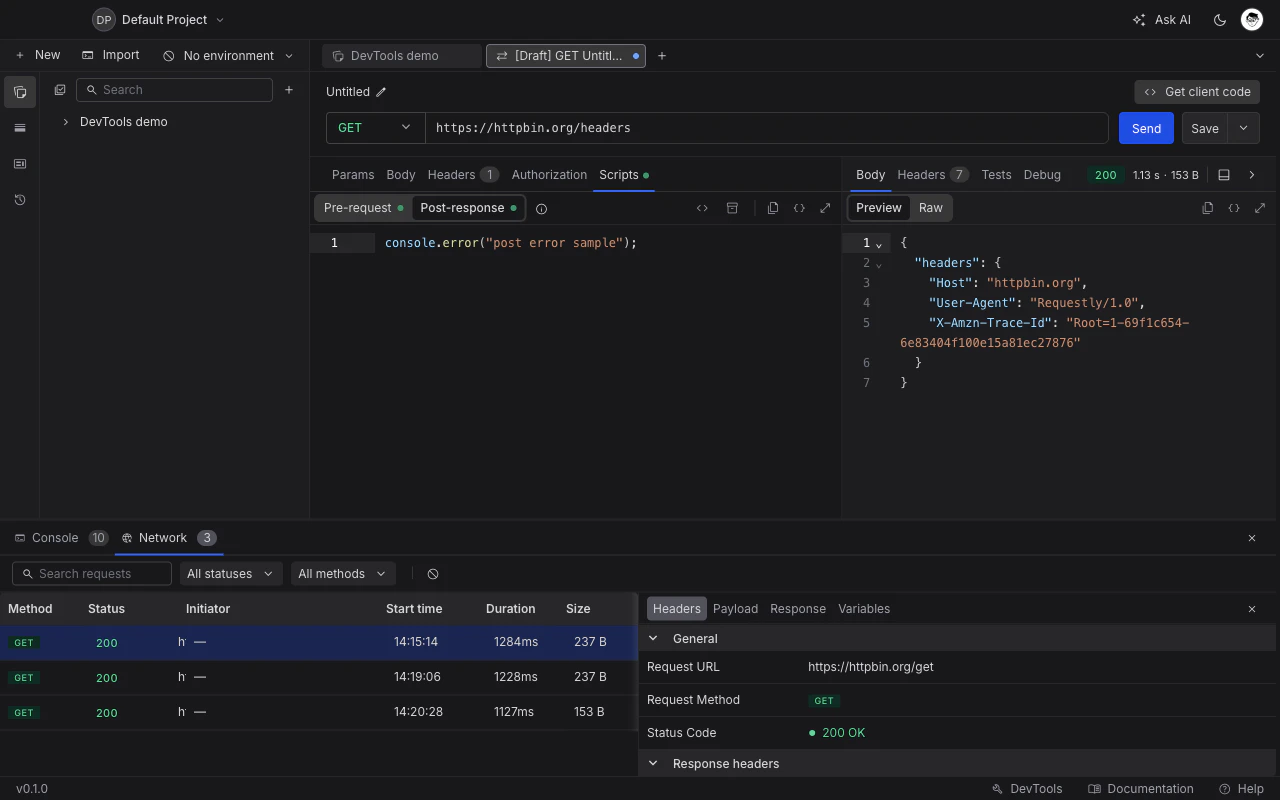Fold line 1 of the response JSON
This screenshot has height=800, width=1280.
coord(879,244)
